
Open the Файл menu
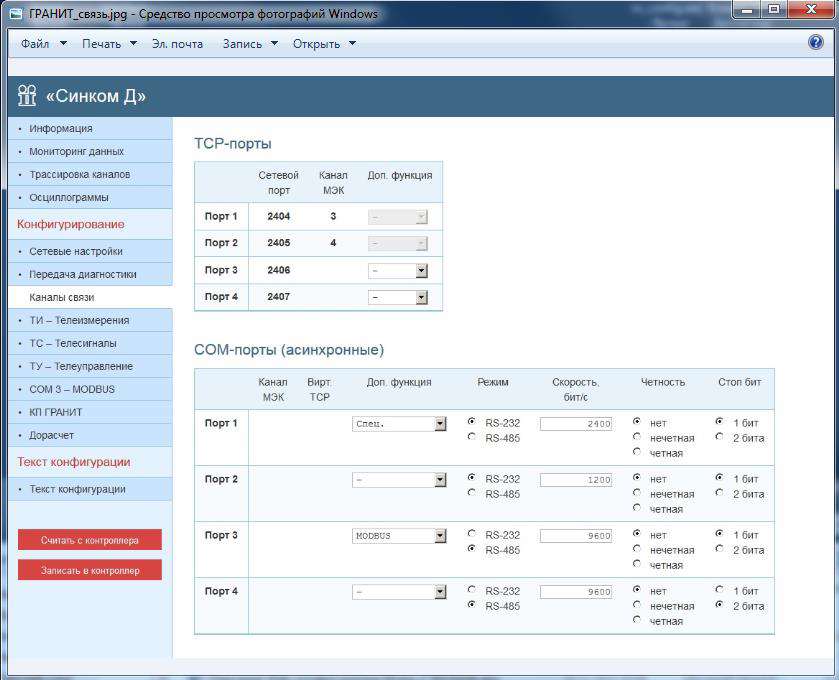[43, 44]
